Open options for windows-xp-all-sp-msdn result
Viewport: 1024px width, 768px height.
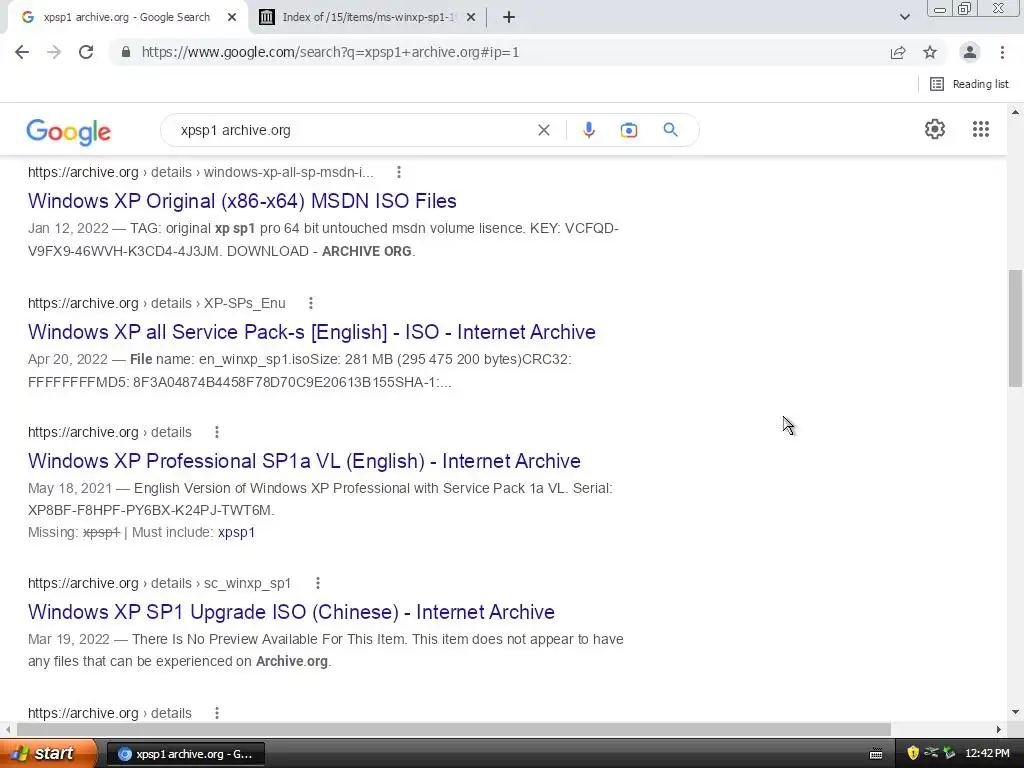tap(398, 172)
